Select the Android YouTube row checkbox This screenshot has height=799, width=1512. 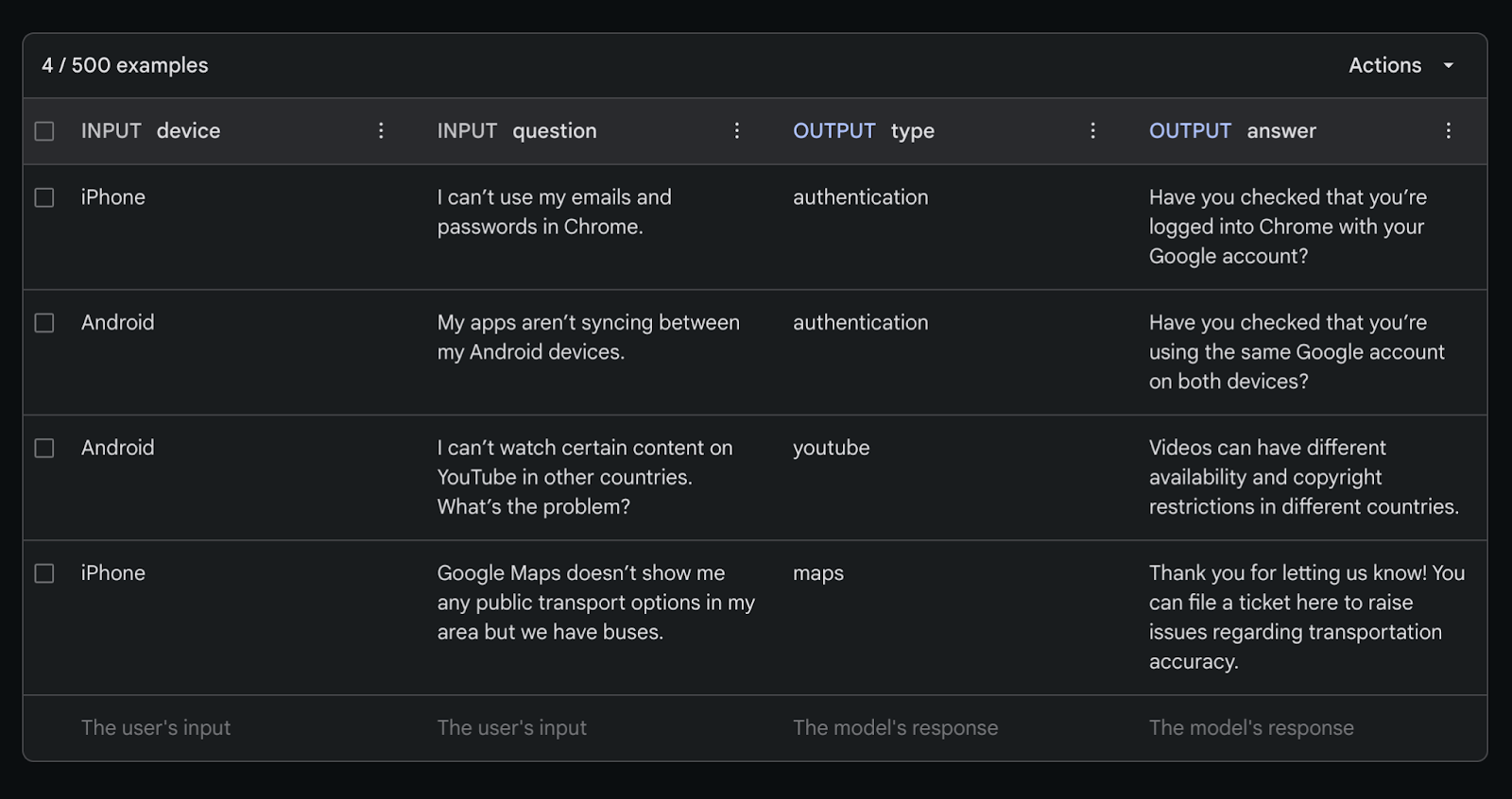point(44,448)
